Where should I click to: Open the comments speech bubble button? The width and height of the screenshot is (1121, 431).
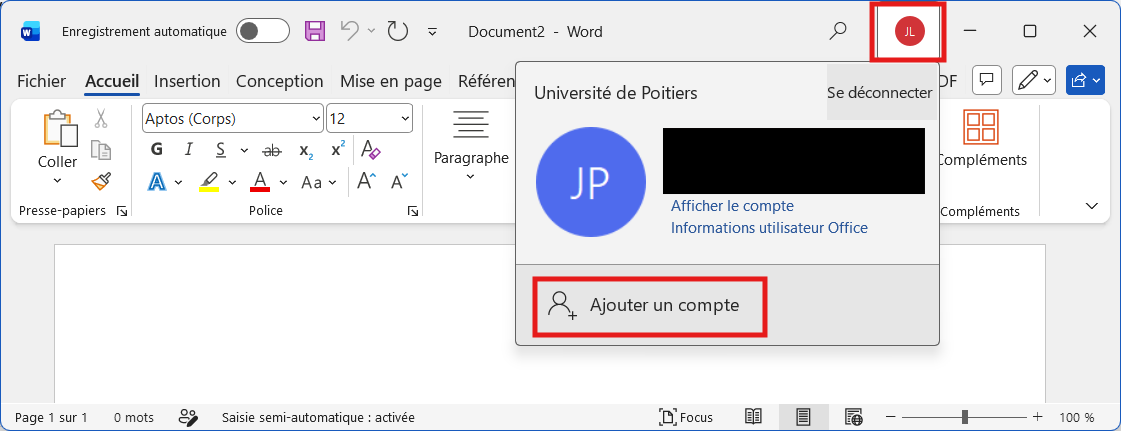[987, 80]
